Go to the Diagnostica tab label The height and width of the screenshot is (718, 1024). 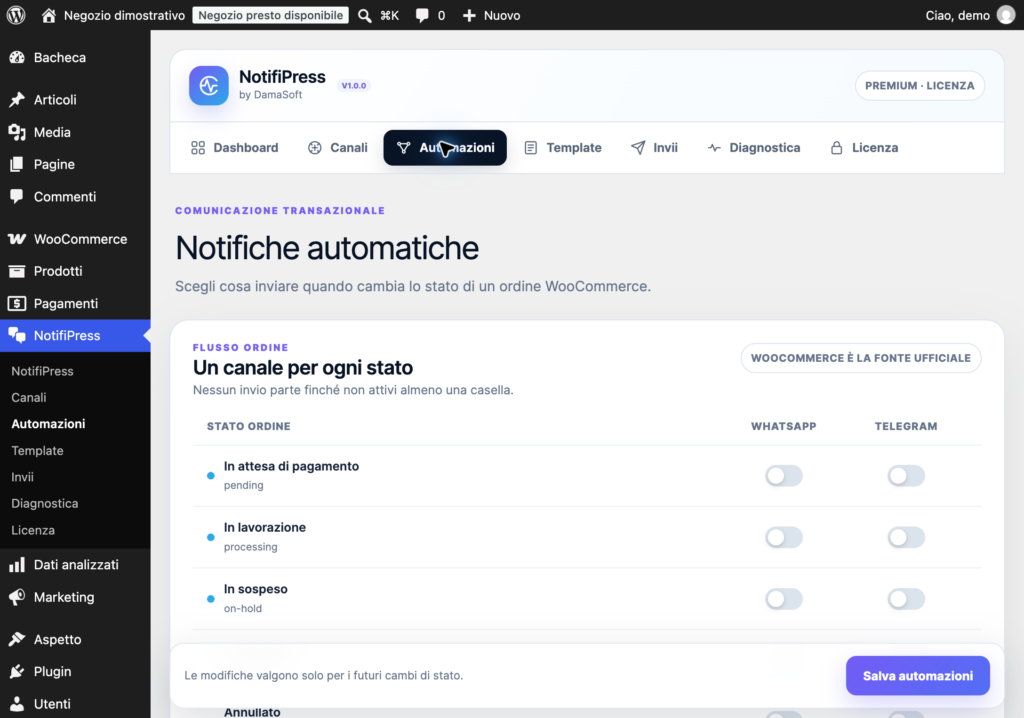765,148
